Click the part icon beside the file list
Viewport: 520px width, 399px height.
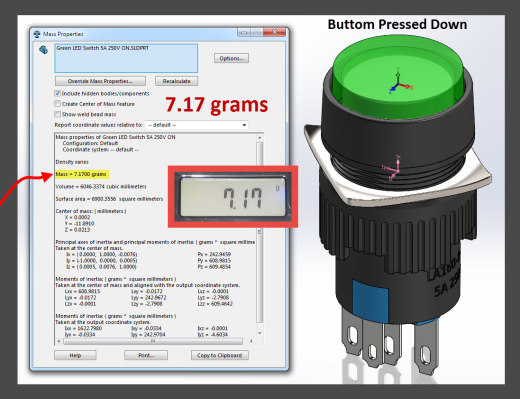click(43, 50)
